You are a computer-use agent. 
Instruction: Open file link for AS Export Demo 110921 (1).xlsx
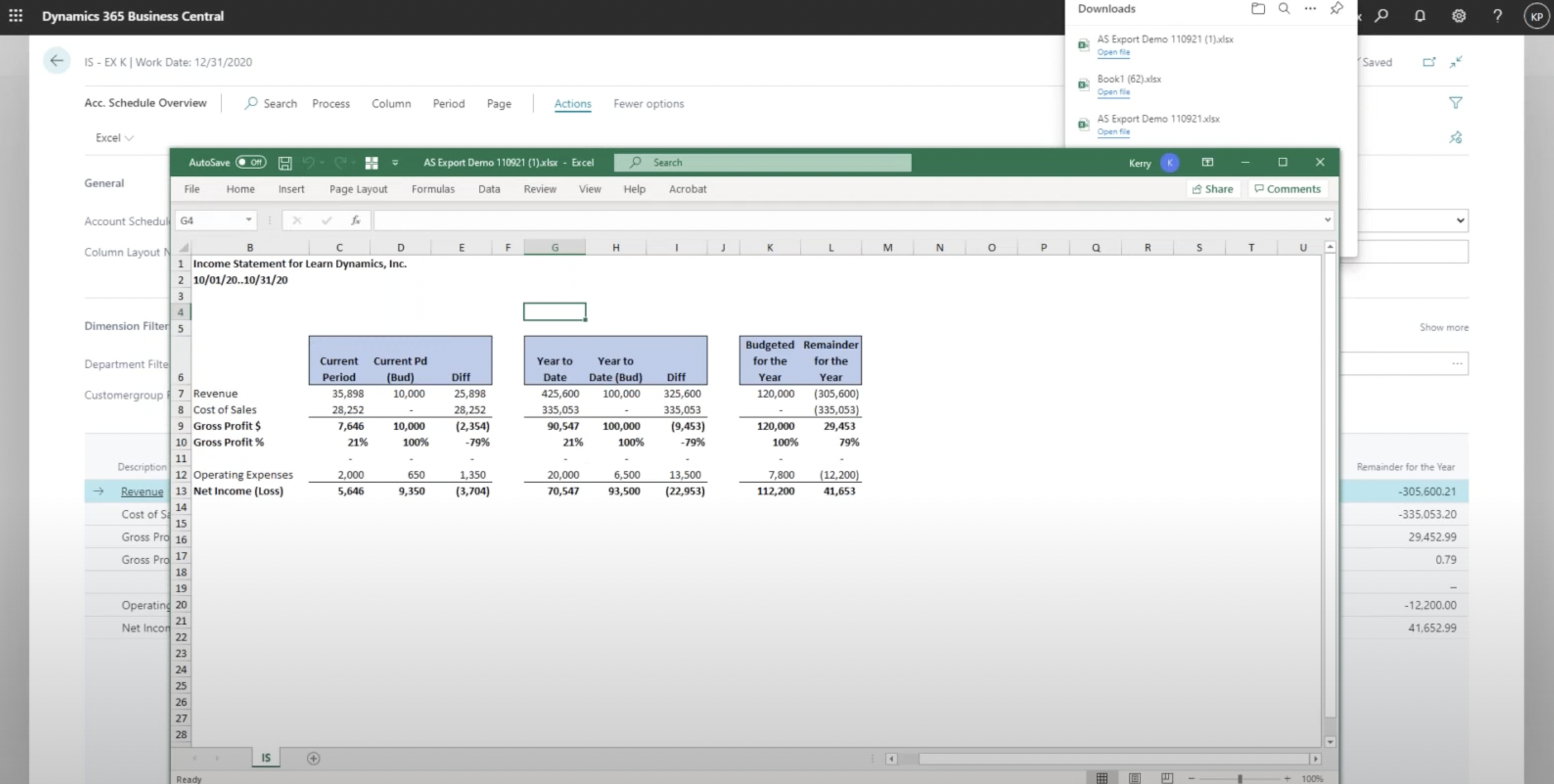(x=1113, y=52)
